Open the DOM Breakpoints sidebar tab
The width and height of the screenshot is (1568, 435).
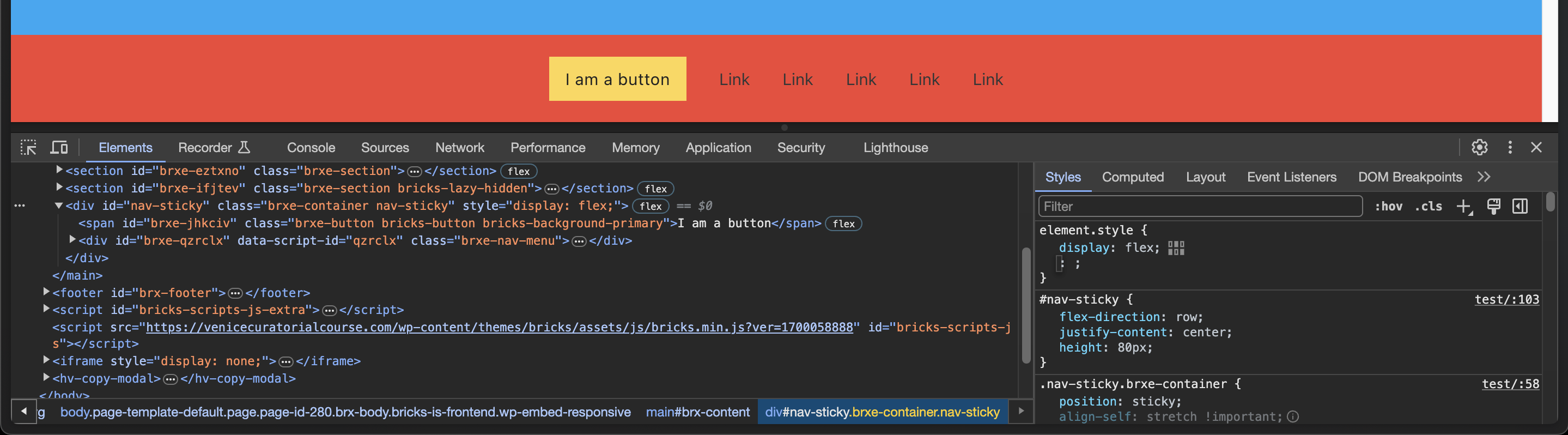(x=1410, y=177)
